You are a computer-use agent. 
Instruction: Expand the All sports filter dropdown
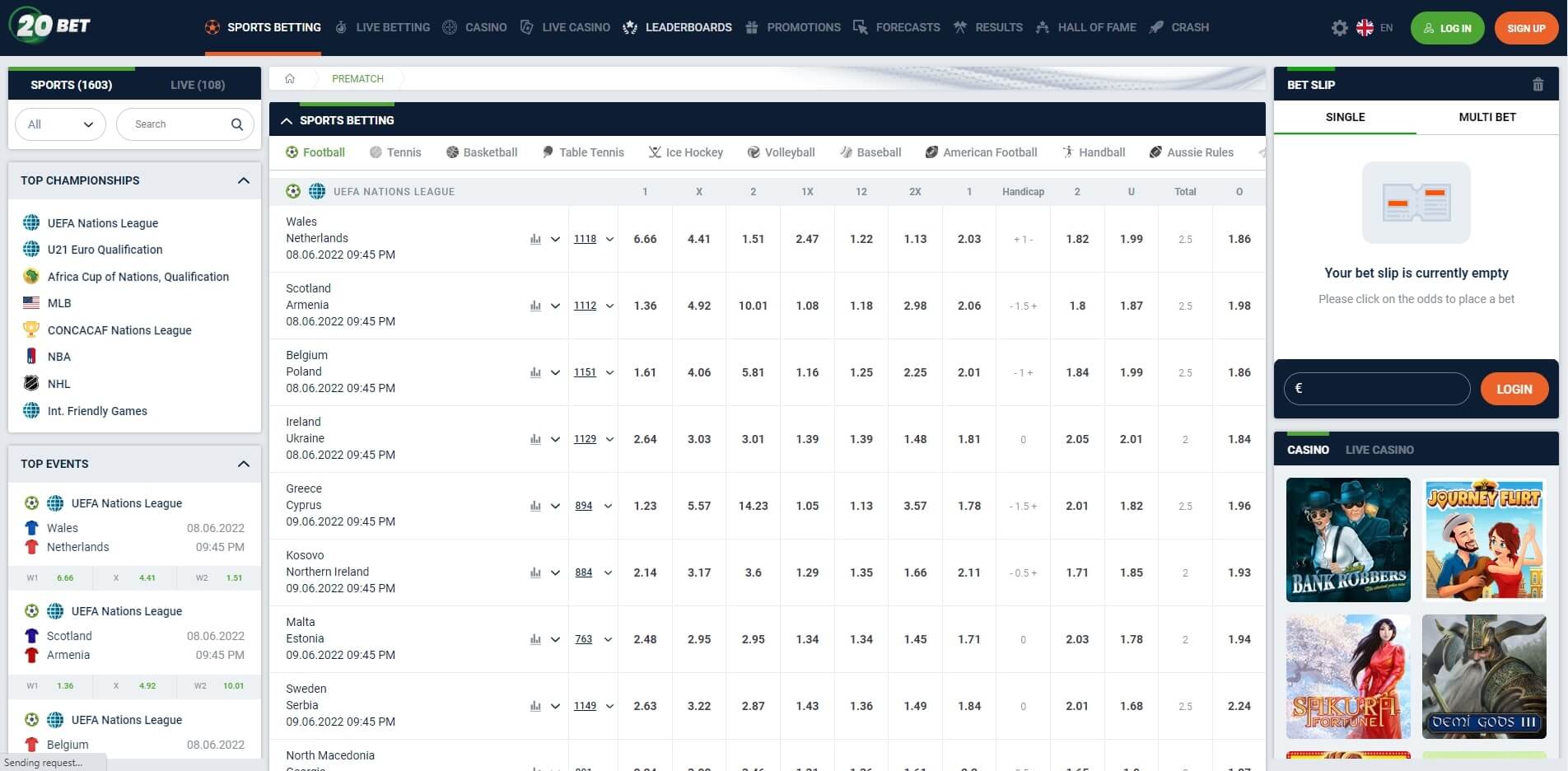tap(60, 124)
